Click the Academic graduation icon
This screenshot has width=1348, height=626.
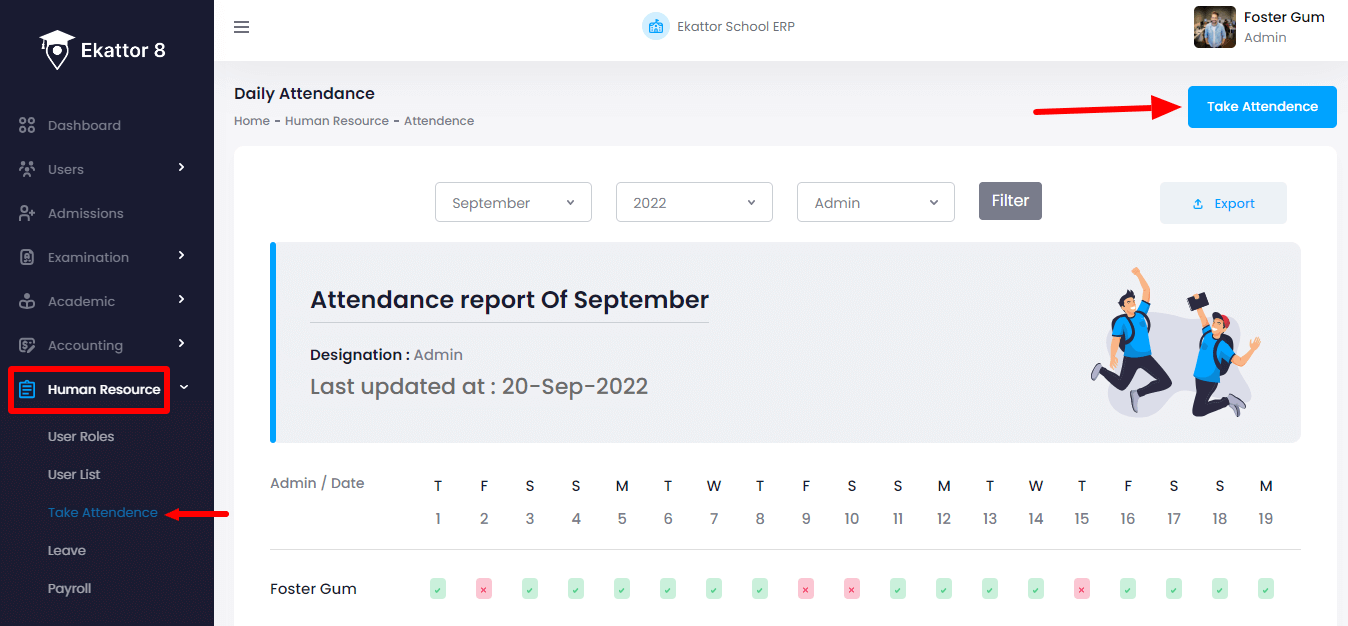click(27, 301)
